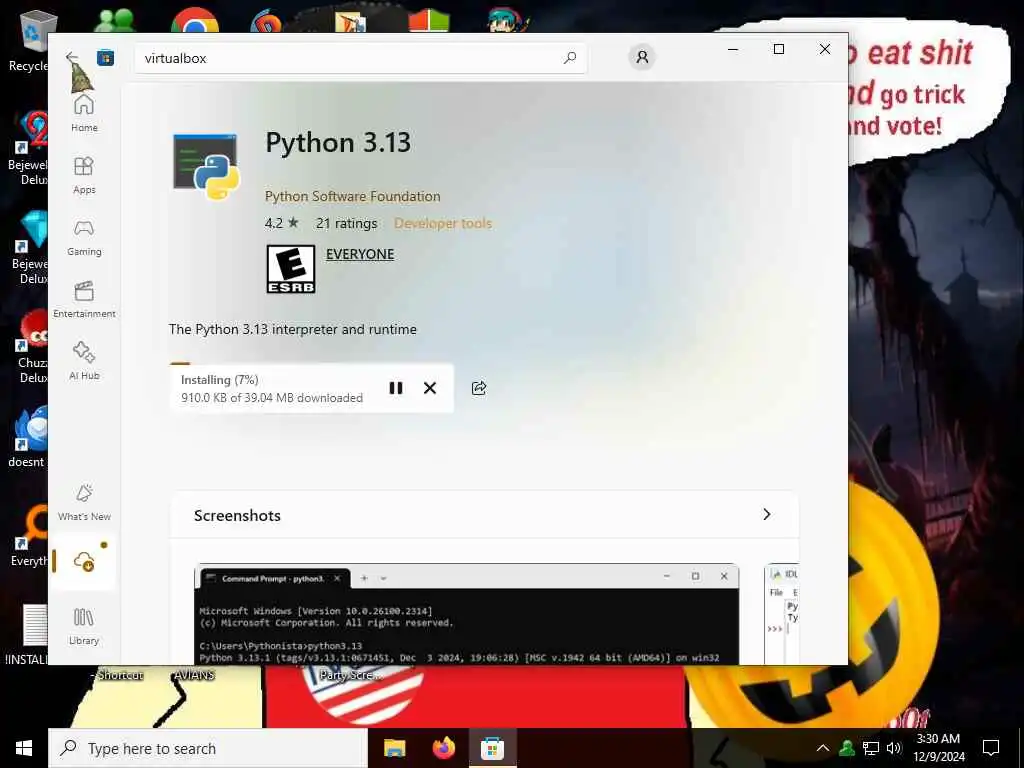The width and height of the screenshot is (1024, 768).
Task: Click the Python 3.13 interpreter description text
Action: tap(293, 329)
